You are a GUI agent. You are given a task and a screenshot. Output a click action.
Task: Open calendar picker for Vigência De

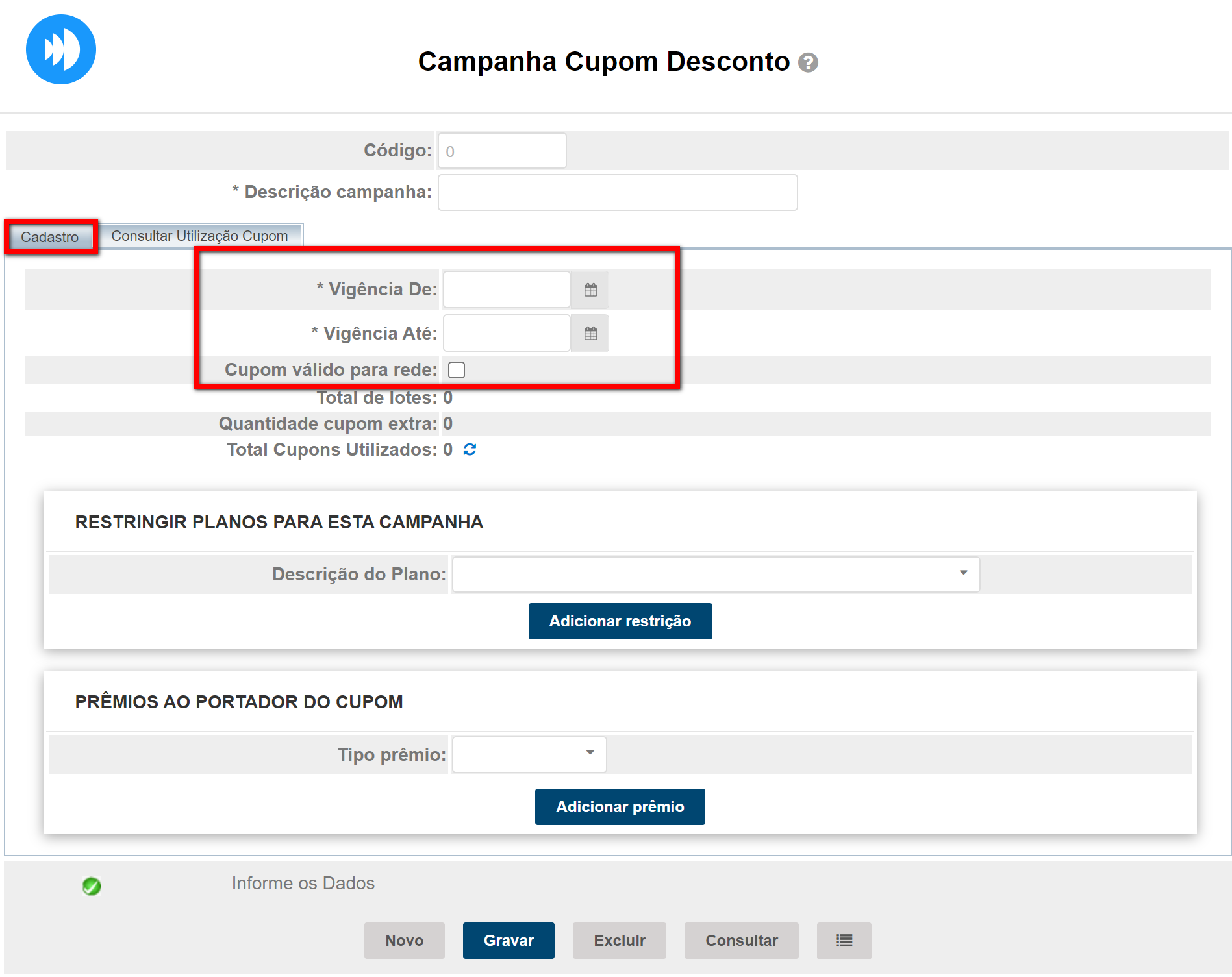click(x=590, y=290)
